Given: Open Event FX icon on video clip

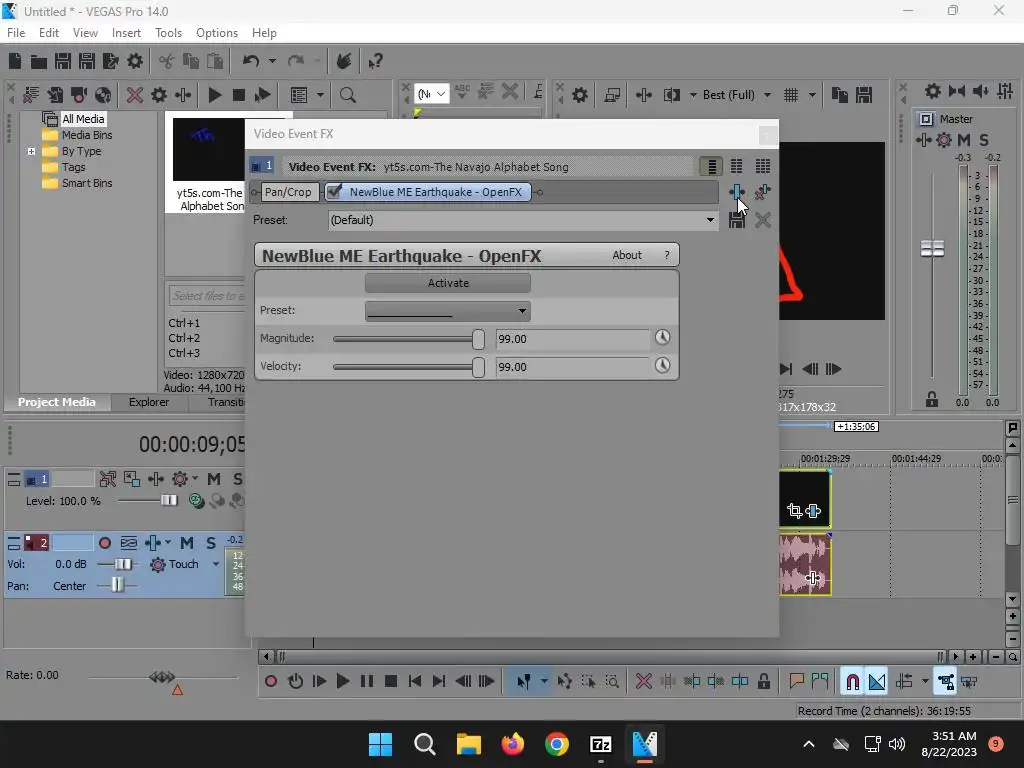Looking at the screenshot, I should pyautogui.click(x=813, y=511).
